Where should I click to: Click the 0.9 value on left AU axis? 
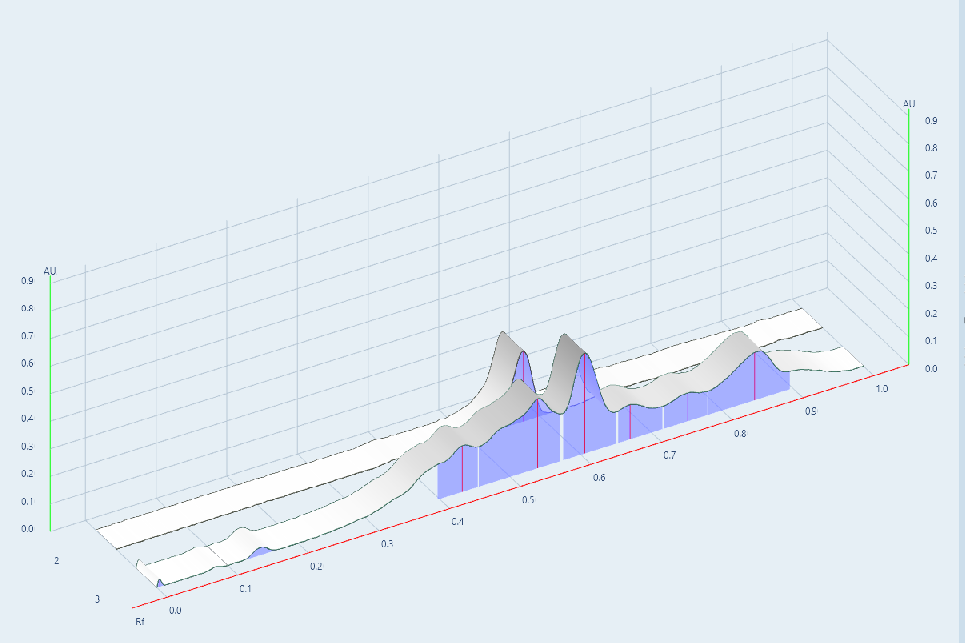pos(27,281)
